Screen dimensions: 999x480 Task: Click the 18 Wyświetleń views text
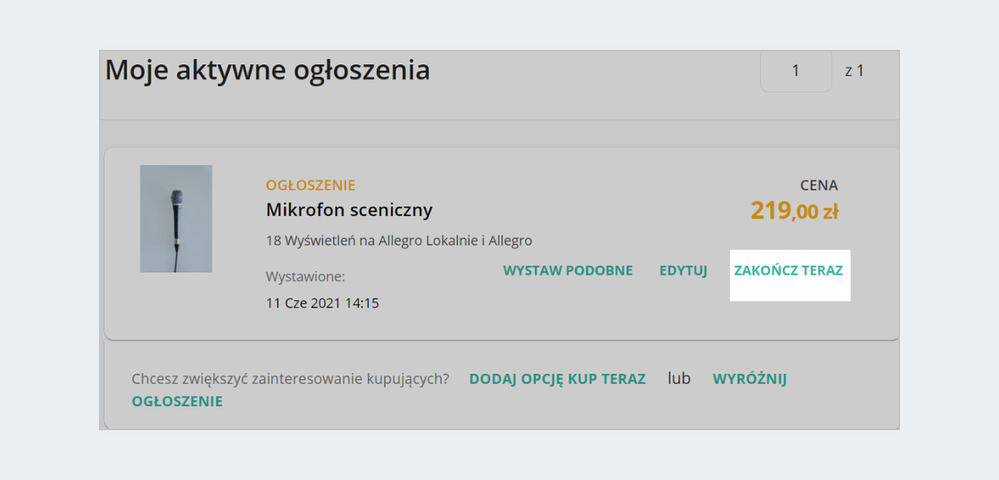pyautogui.click(x=399, y=240)
